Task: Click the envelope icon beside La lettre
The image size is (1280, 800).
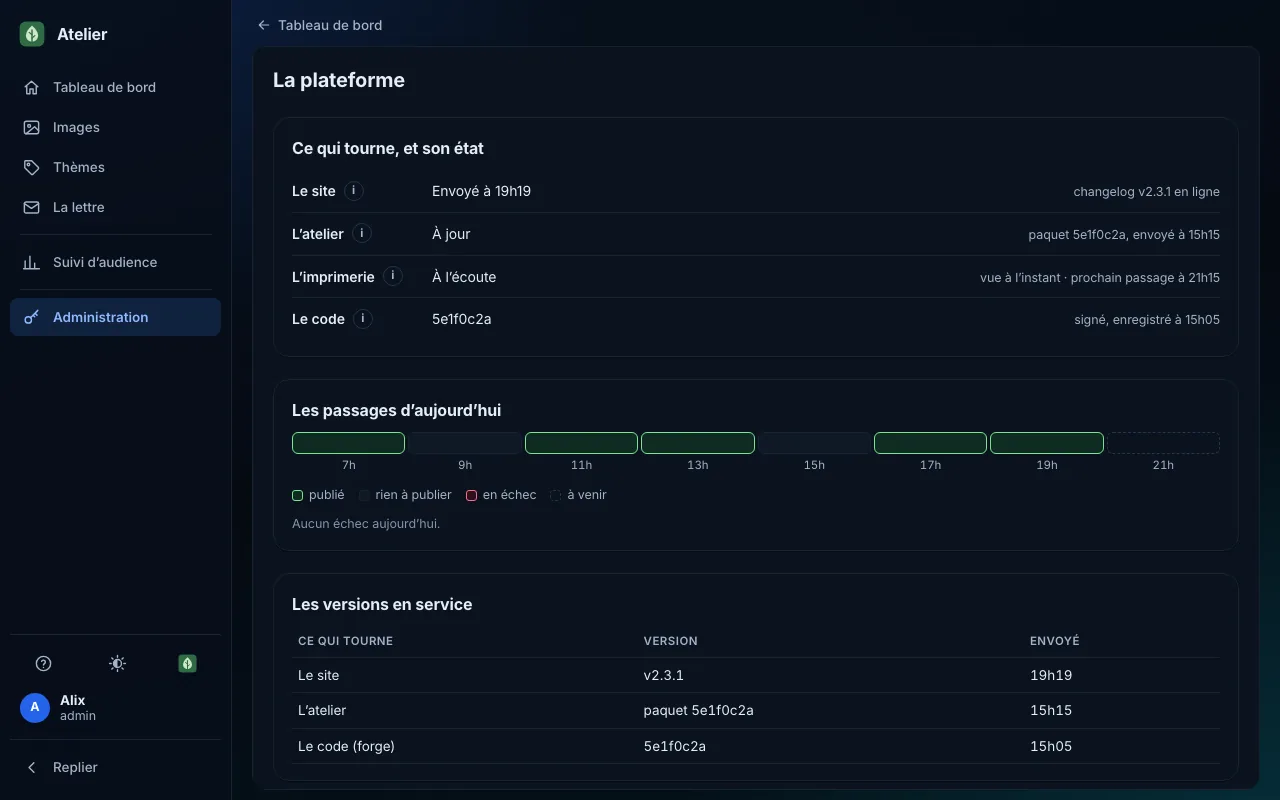Action: pos(32,207)
